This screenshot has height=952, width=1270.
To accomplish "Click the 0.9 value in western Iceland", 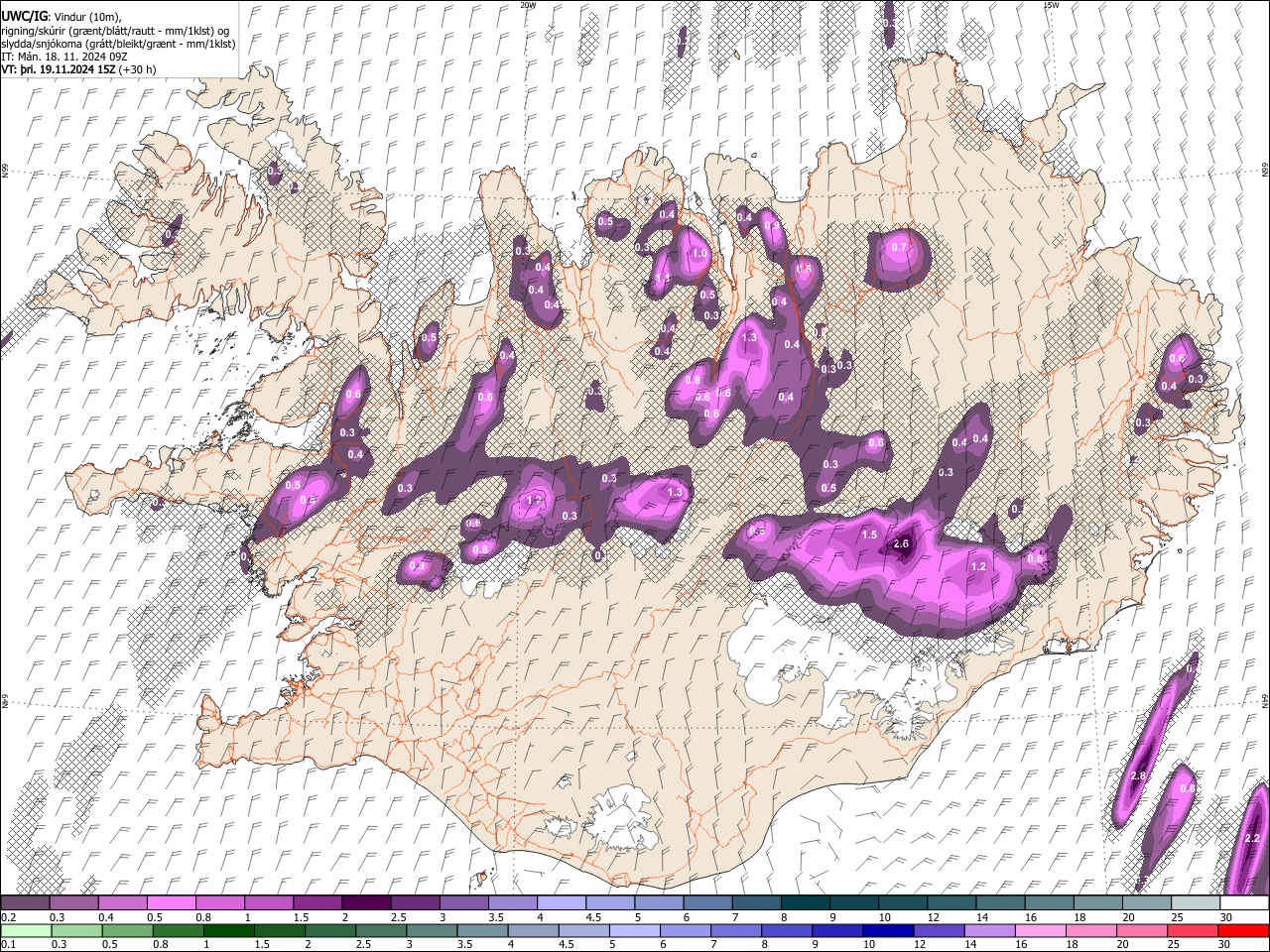I will [417, 566].
